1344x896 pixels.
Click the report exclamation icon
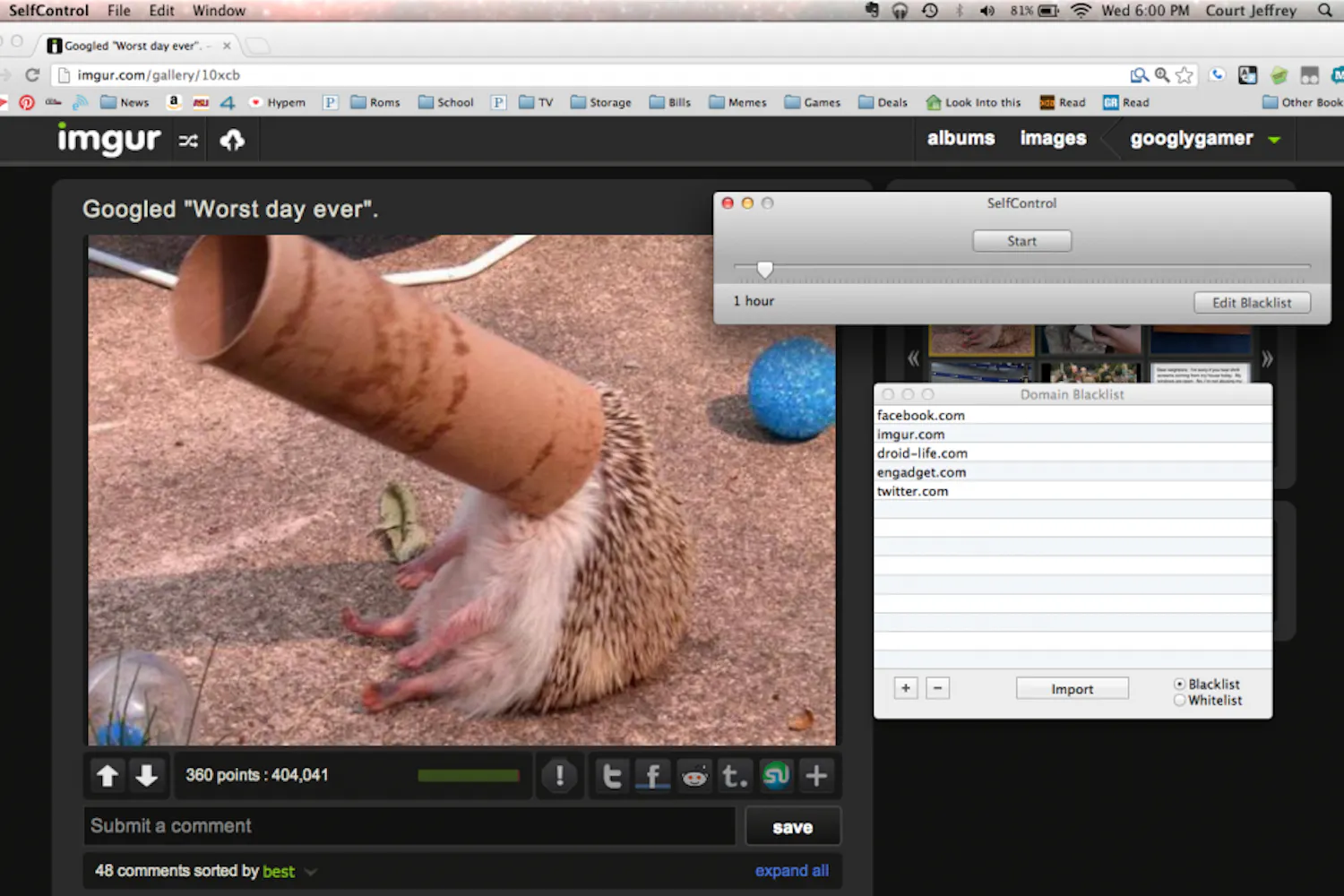pos(560,776)
